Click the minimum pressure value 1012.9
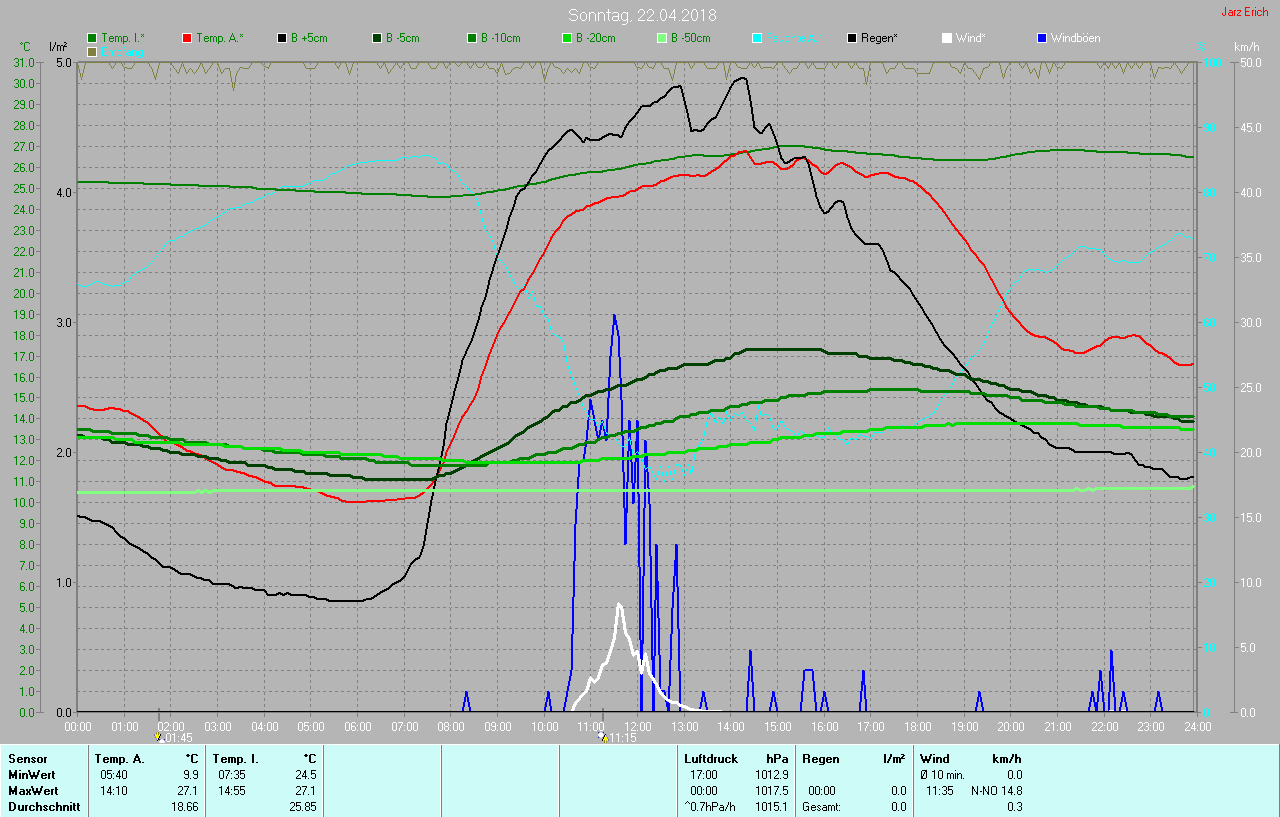Viewport: 1280px width, 817px height. [773, 775]
